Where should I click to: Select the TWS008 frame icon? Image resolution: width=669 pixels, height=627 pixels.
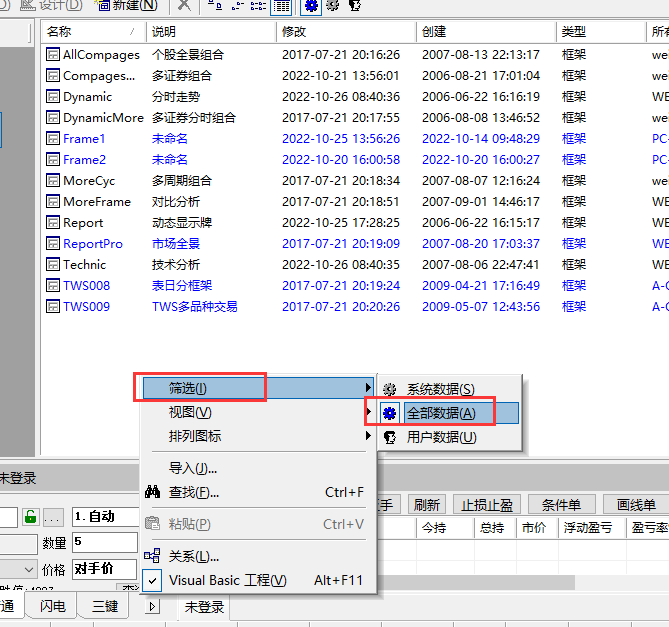(x=52, y=285)
